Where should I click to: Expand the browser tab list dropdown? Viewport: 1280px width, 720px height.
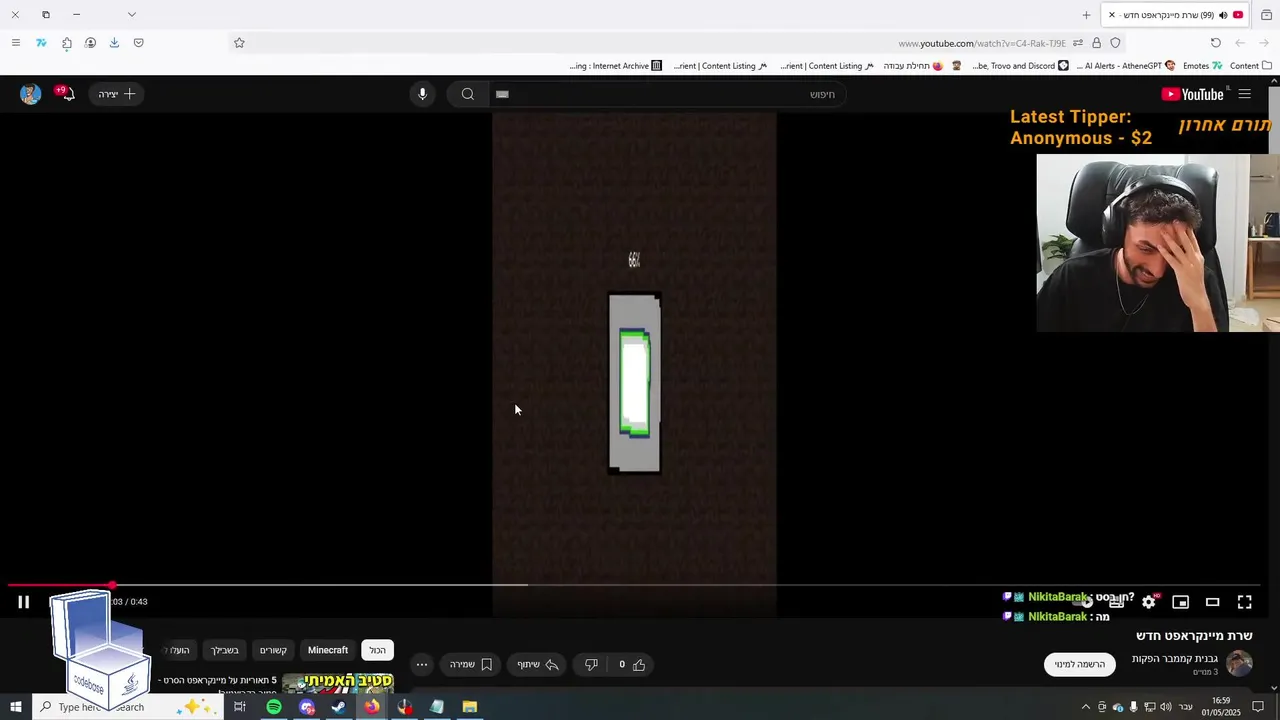pyautogui.click(x=131, y=15)
